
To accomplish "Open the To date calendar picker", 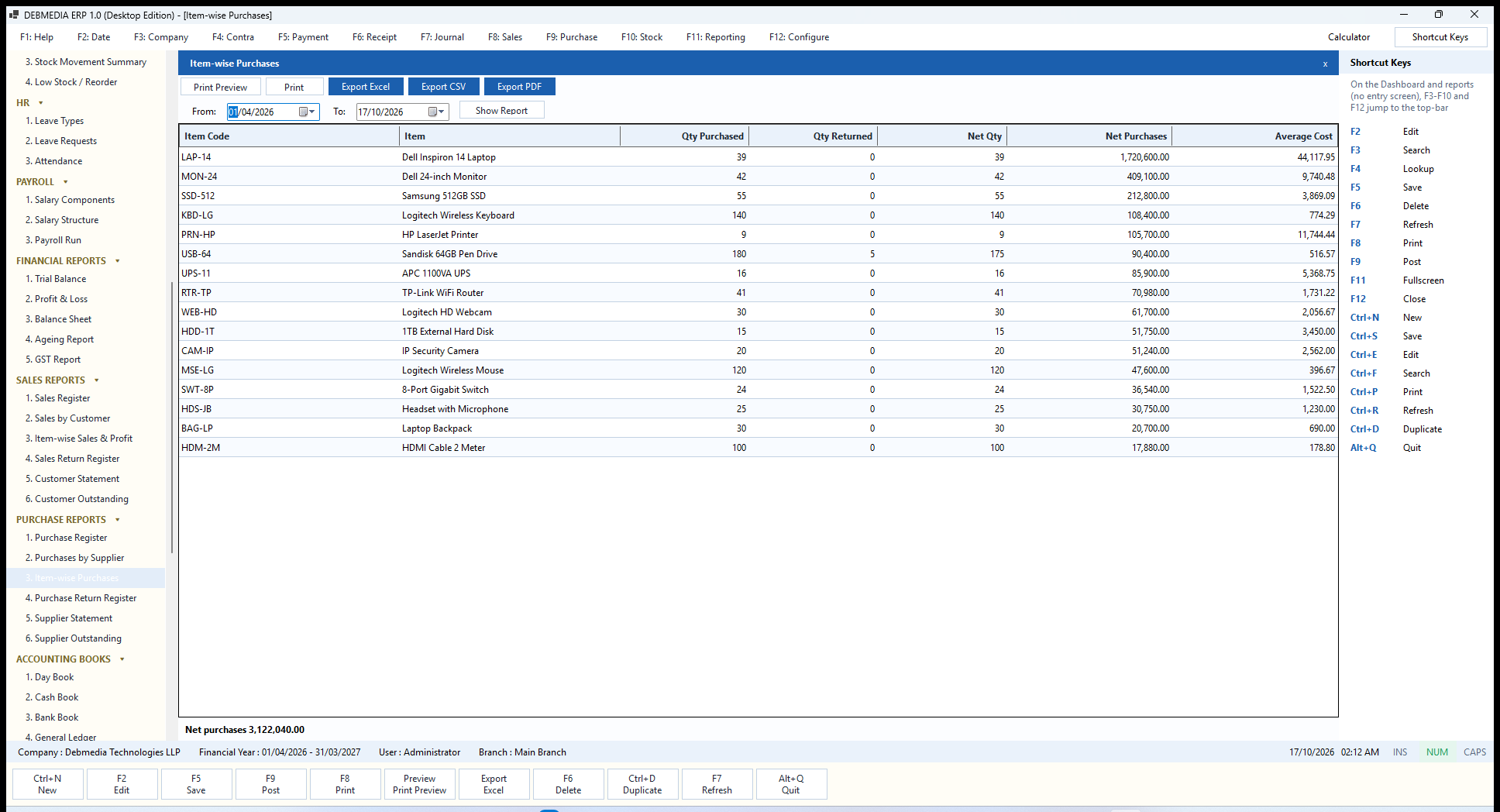I will coord(436,112).
